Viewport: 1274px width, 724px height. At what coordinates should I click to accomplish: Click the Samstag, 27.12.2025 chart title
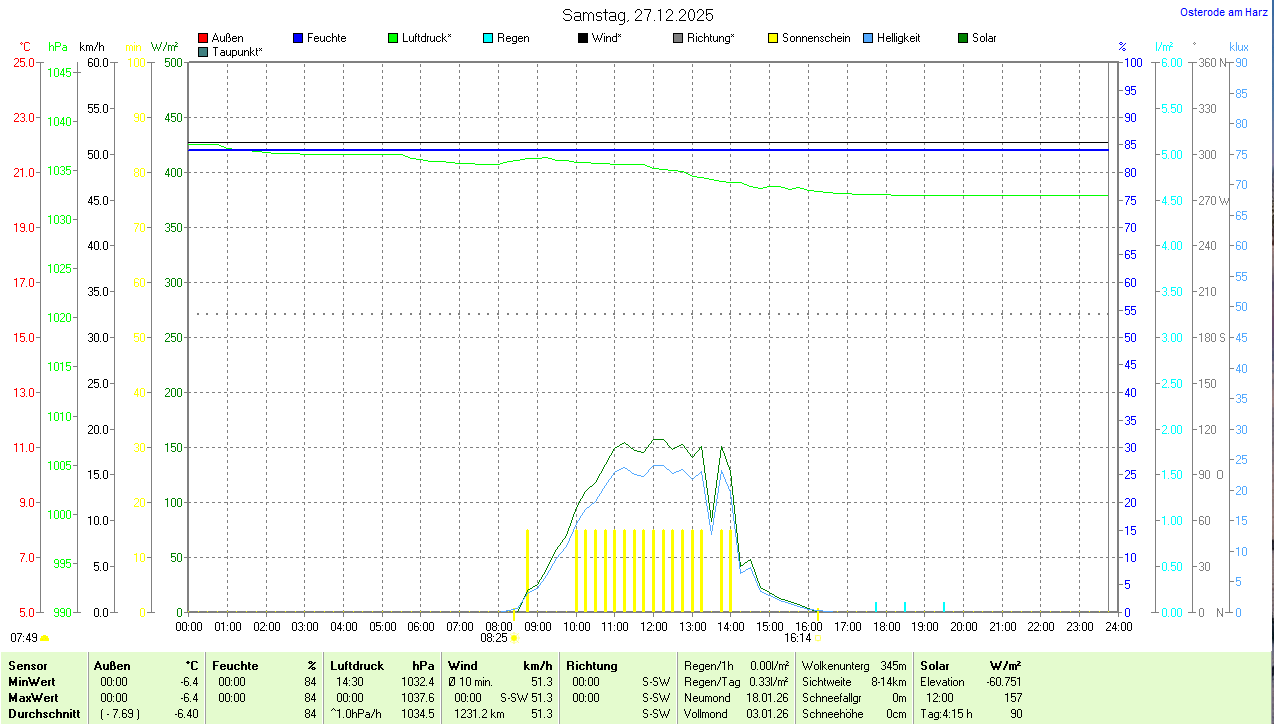point(637,15)
